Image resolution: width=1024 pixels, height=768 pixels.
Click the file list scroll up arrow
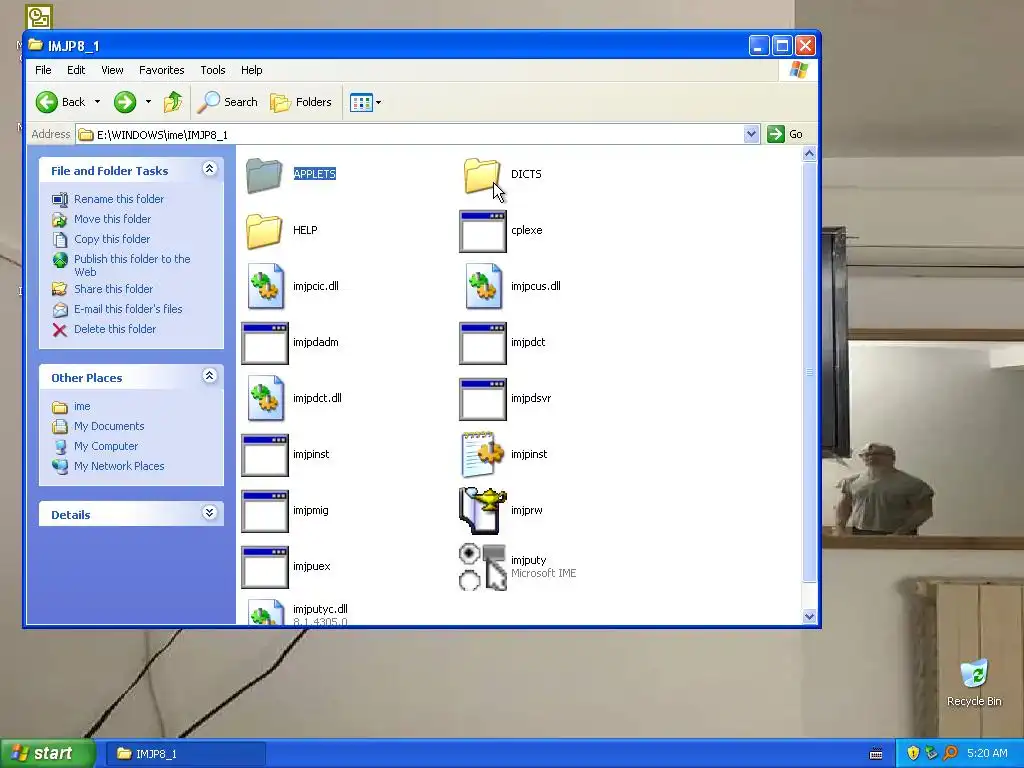coord(809,154)
